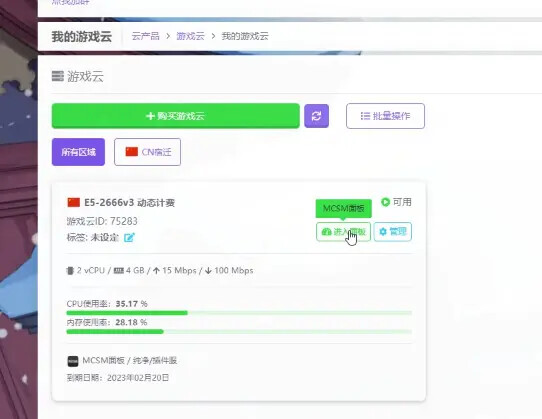The width and height of the screenshot is (542, 419).
Task: Open the 管理 manage button
Action: tap(393, 232)
